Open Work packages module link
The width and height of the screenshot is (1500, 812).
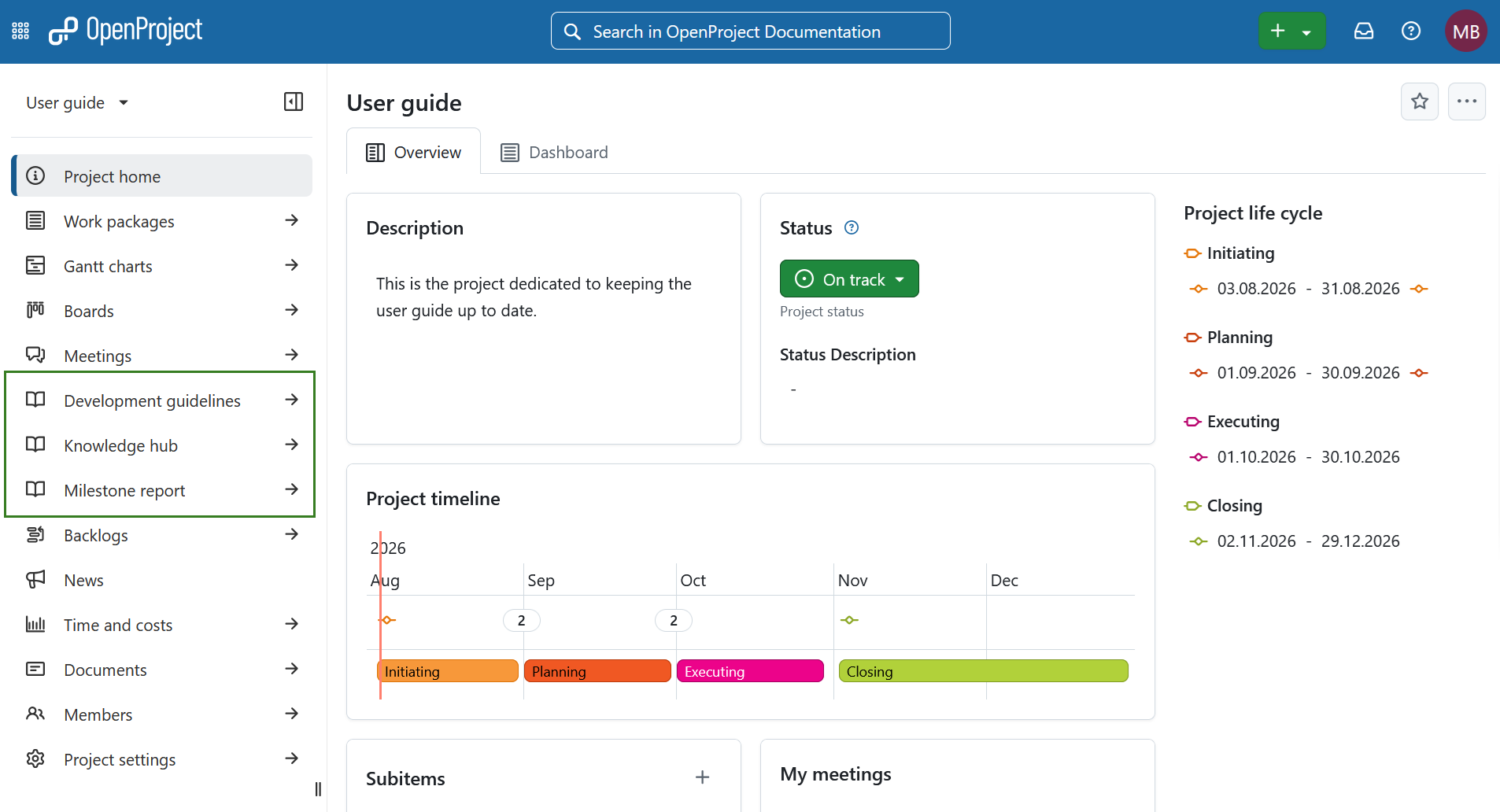point(119,221)
